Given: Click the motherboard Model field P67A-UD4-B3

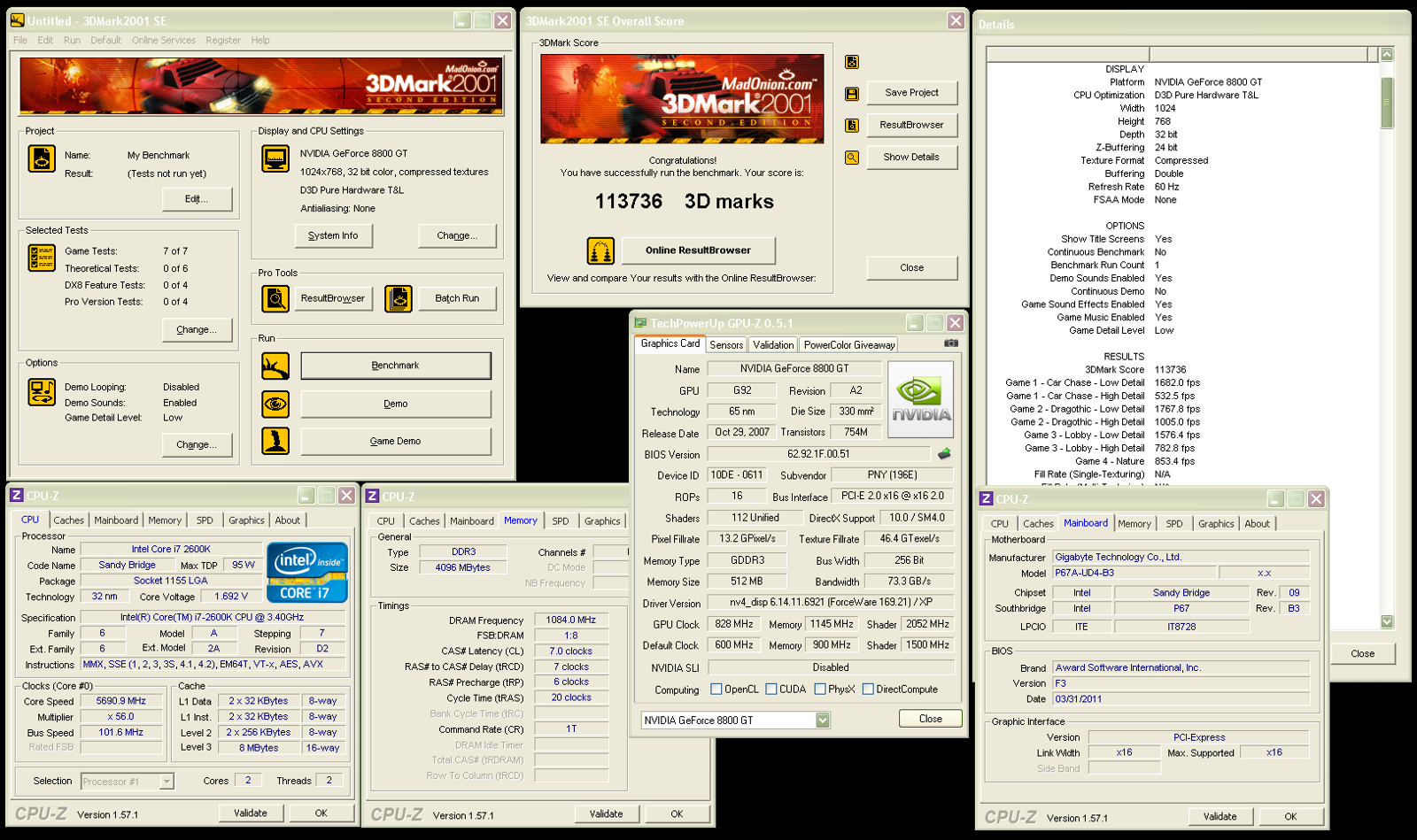Looking at the screenshot, I should (1134, 574).
